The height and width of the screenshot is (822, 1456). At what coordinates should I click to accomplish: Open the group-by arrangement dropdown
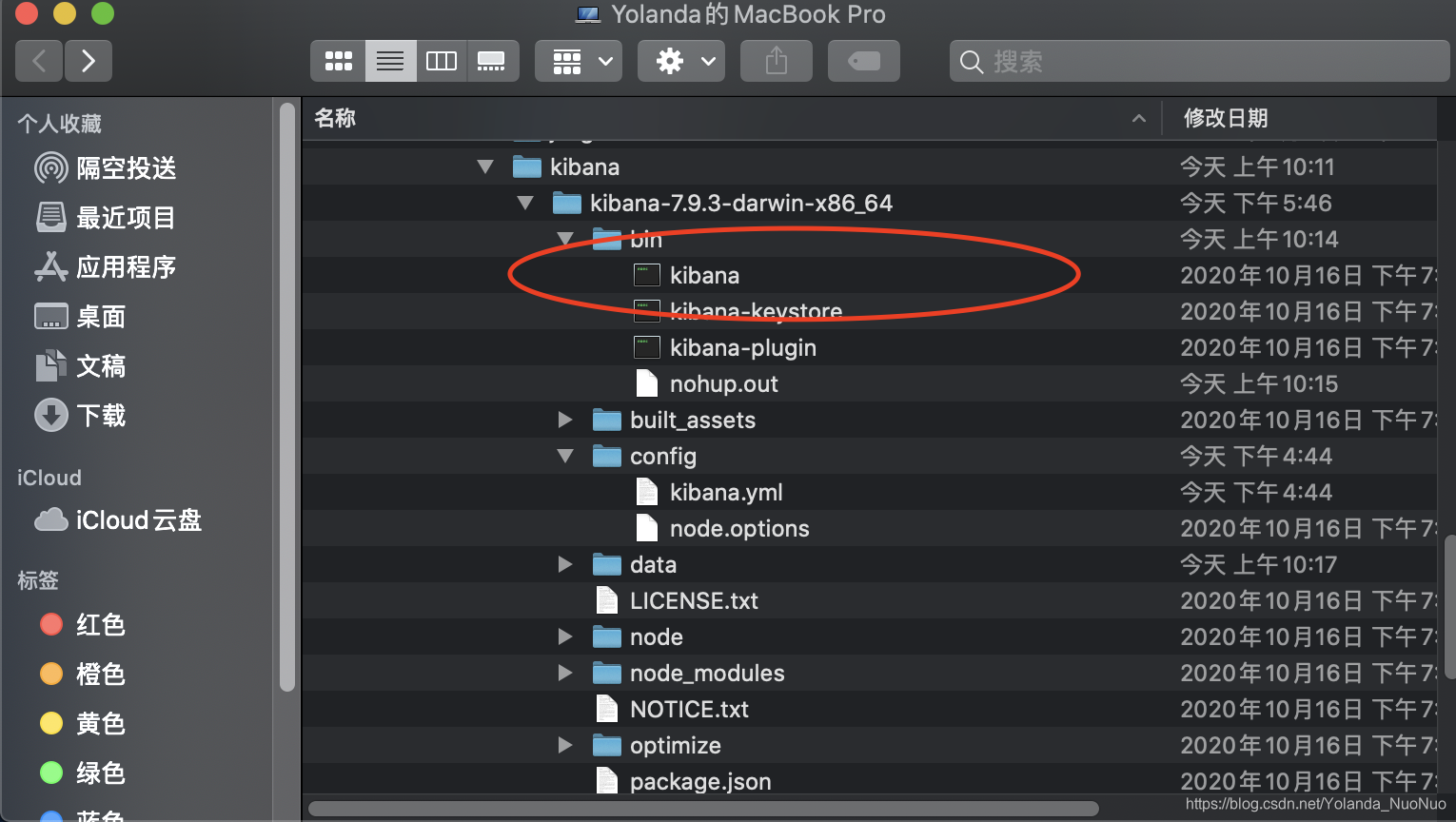point(579,62)
